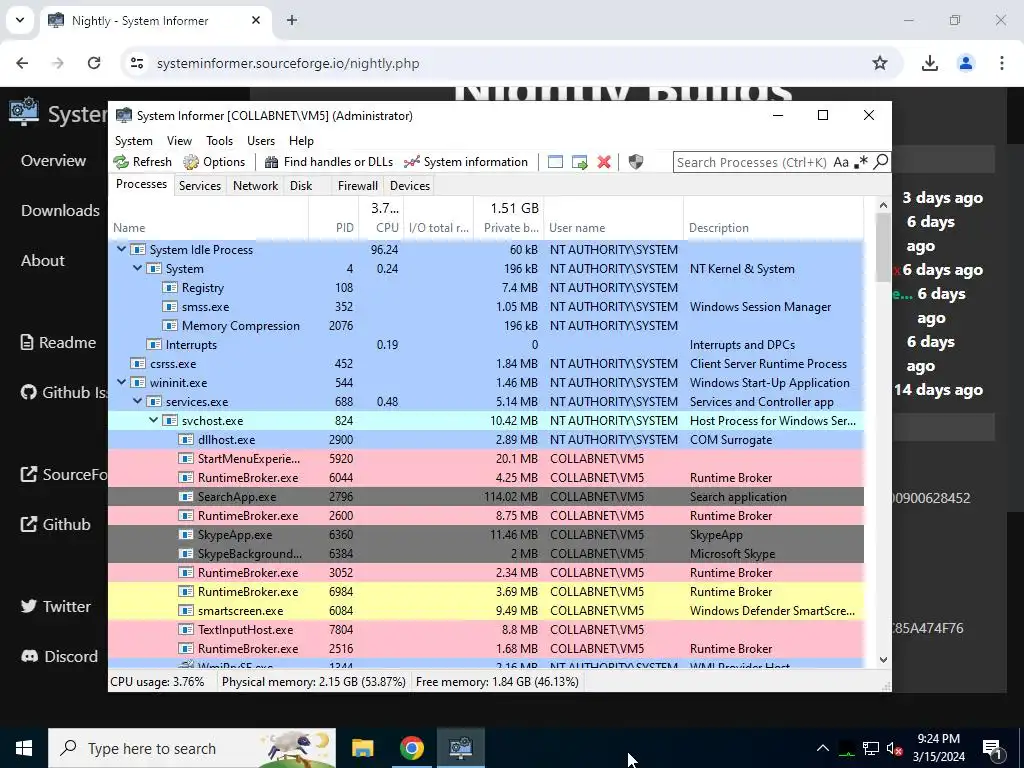Open the View menu

[x=179, y=140]
